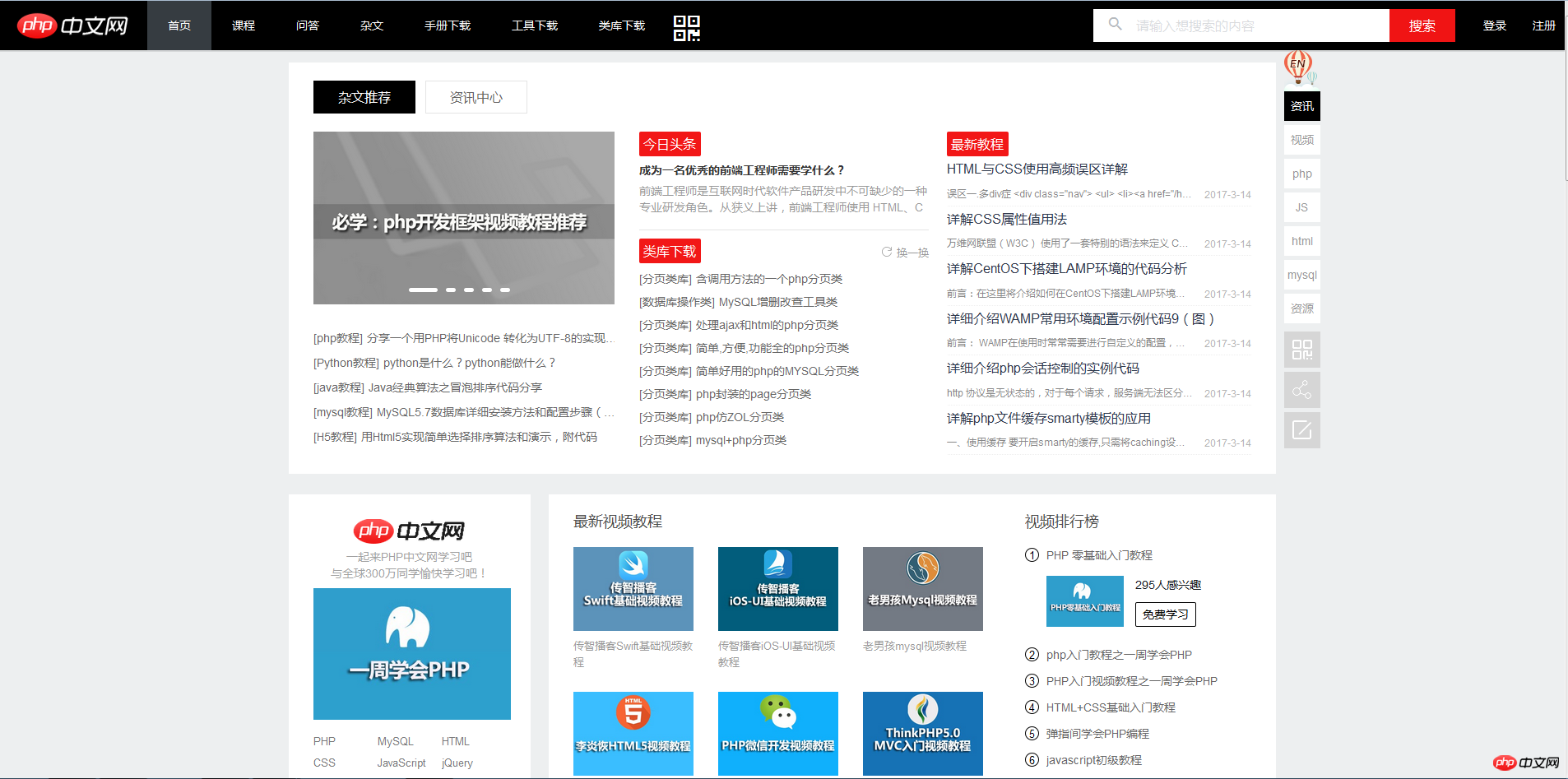Screen dimensions: 1568x779
Task: Open 详解CSS属性值用法 article
Action: point(1007,219)
